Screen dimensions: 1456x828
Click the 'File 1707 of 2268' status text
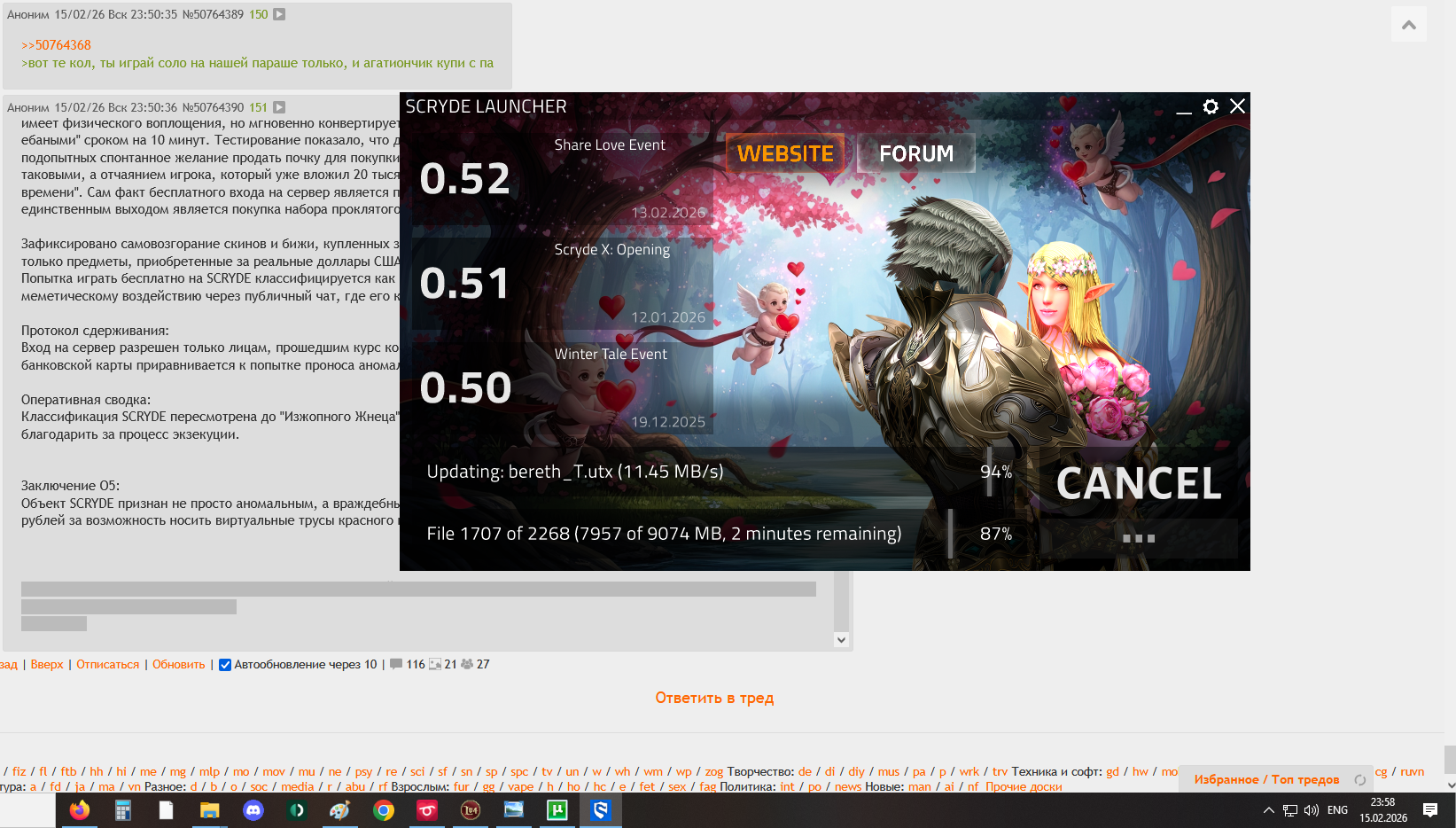[x=664, y=534]
